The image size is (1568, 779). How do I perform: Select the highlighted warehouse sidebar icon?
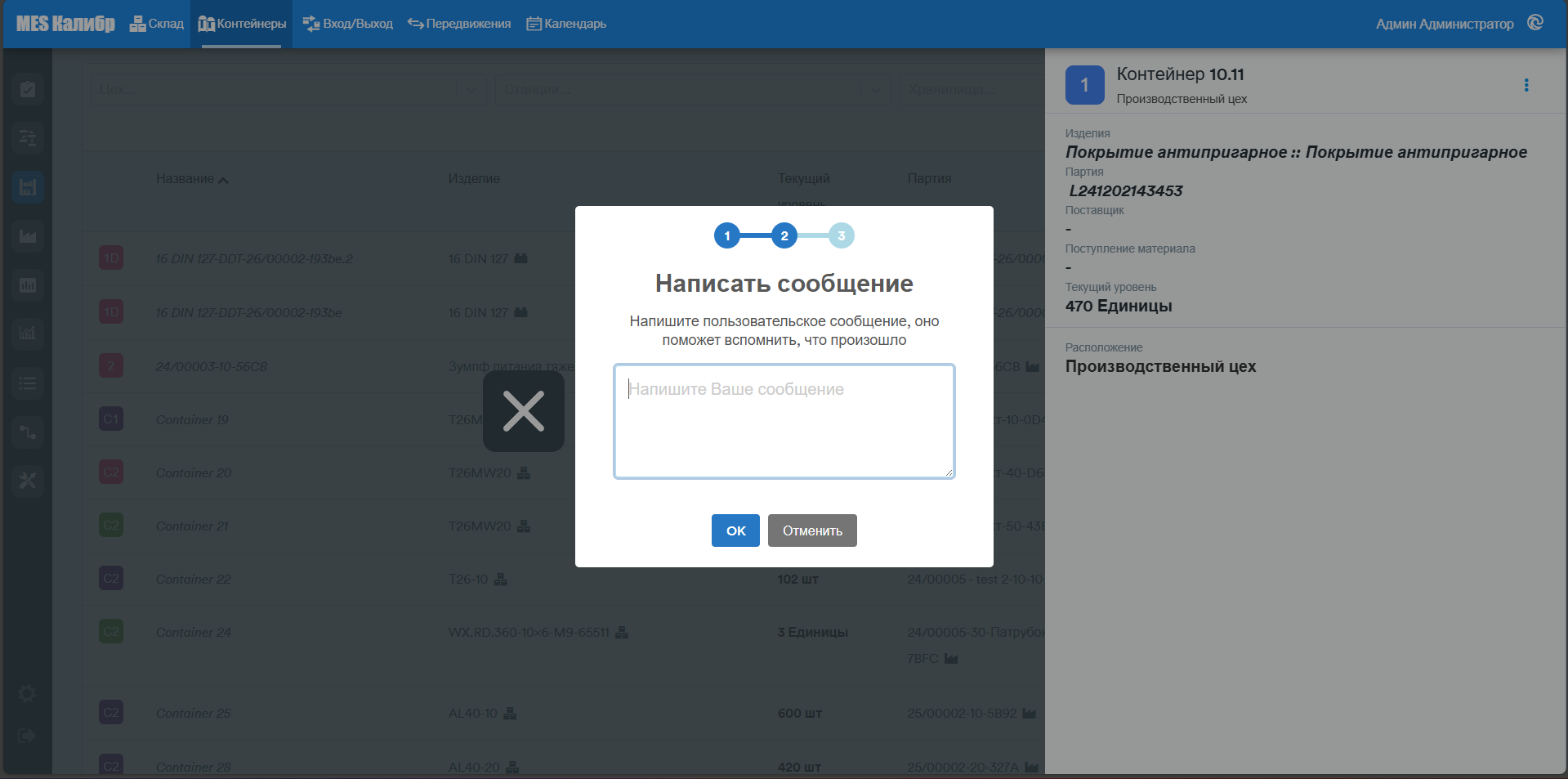click(x=28, y=187)
